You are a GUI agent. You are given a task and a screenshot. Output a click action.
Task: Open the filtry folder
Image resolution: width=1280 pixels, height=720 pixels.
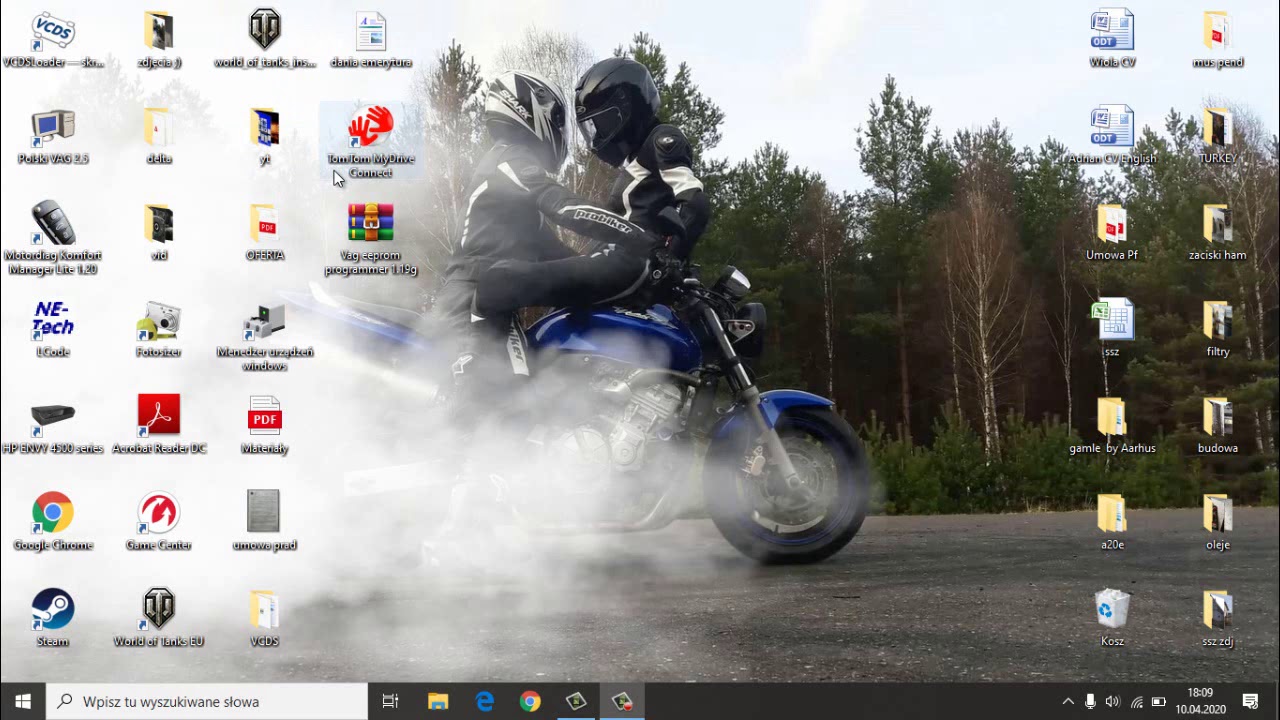pyautogui.click(x=1218, y=329)
